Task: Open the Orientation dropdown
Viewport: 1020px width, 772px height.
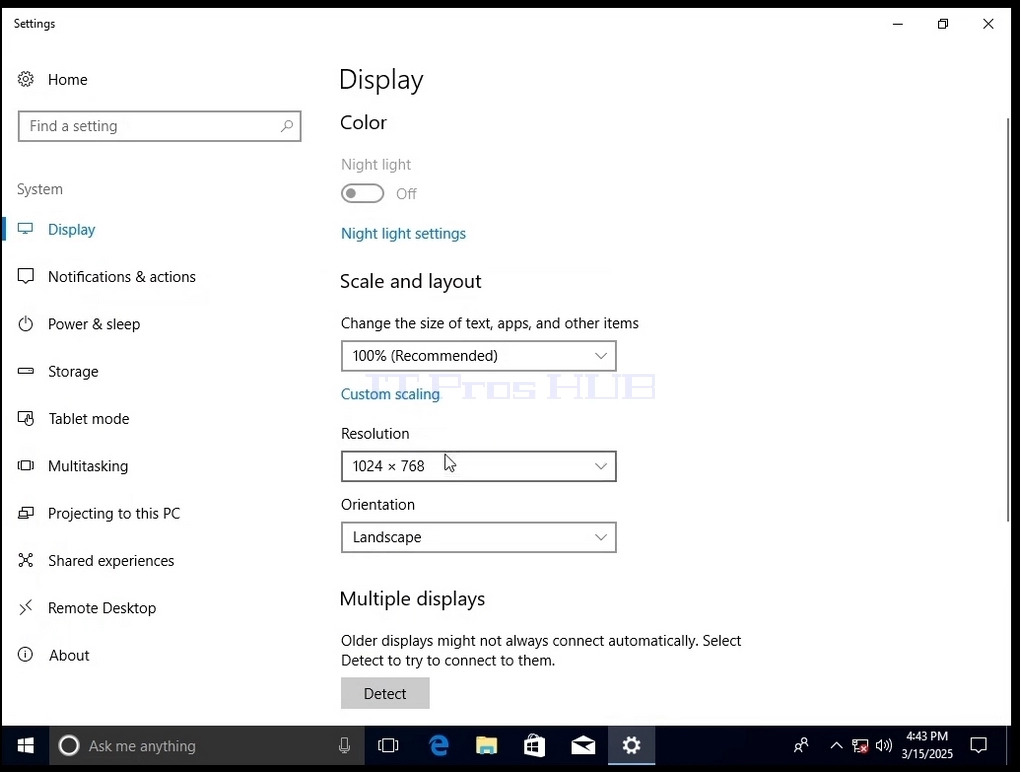Action: click(x=478, y=537)
